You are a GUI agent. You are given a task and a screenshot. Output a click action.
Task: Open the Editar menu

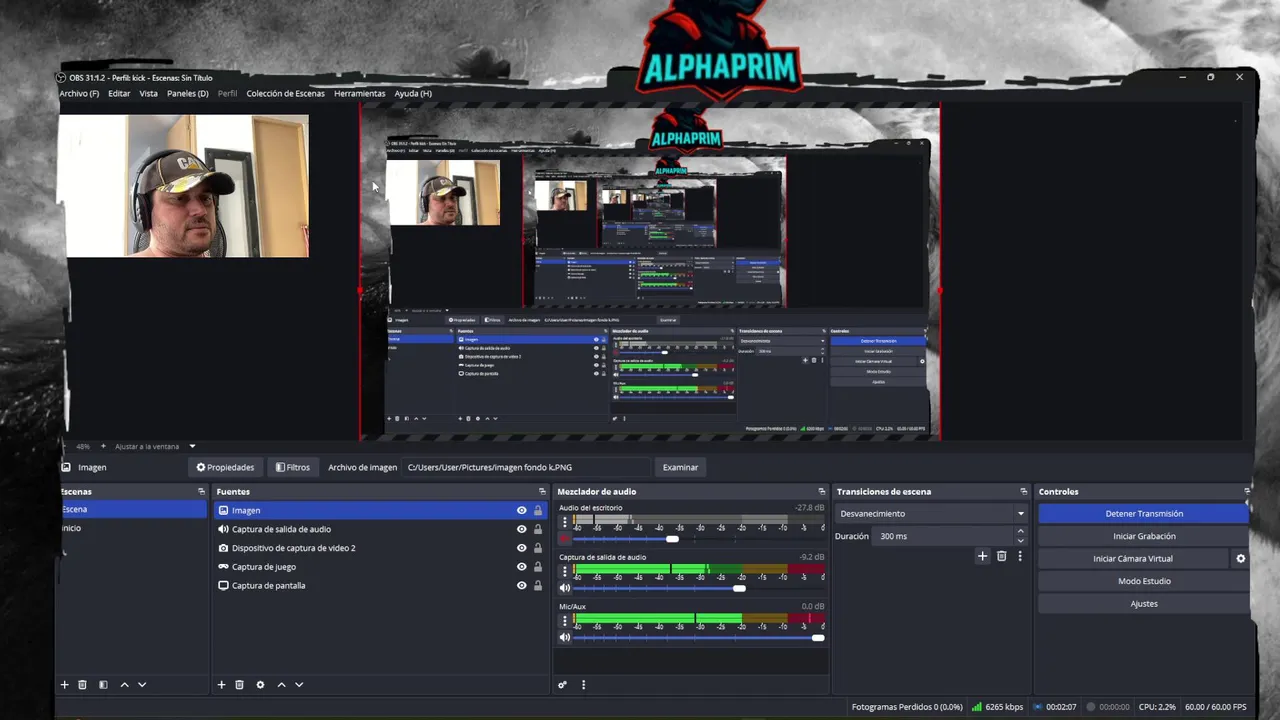[x=119, y=93]
